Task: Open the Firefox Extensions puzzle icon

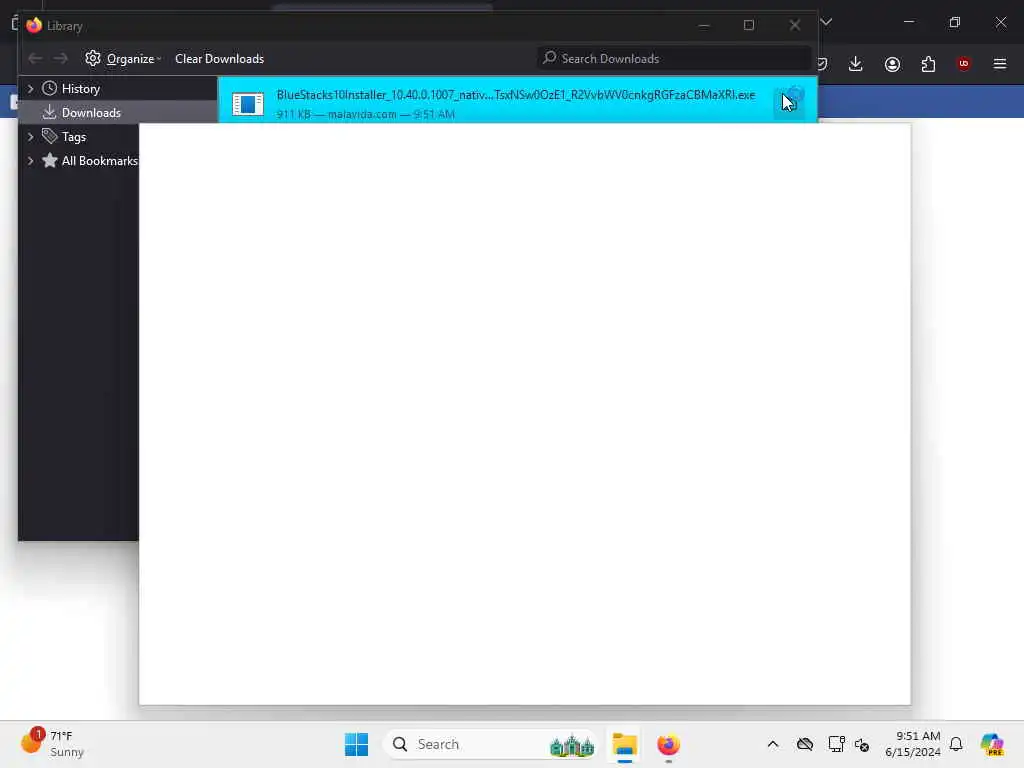Action: [x=928, y=64]
